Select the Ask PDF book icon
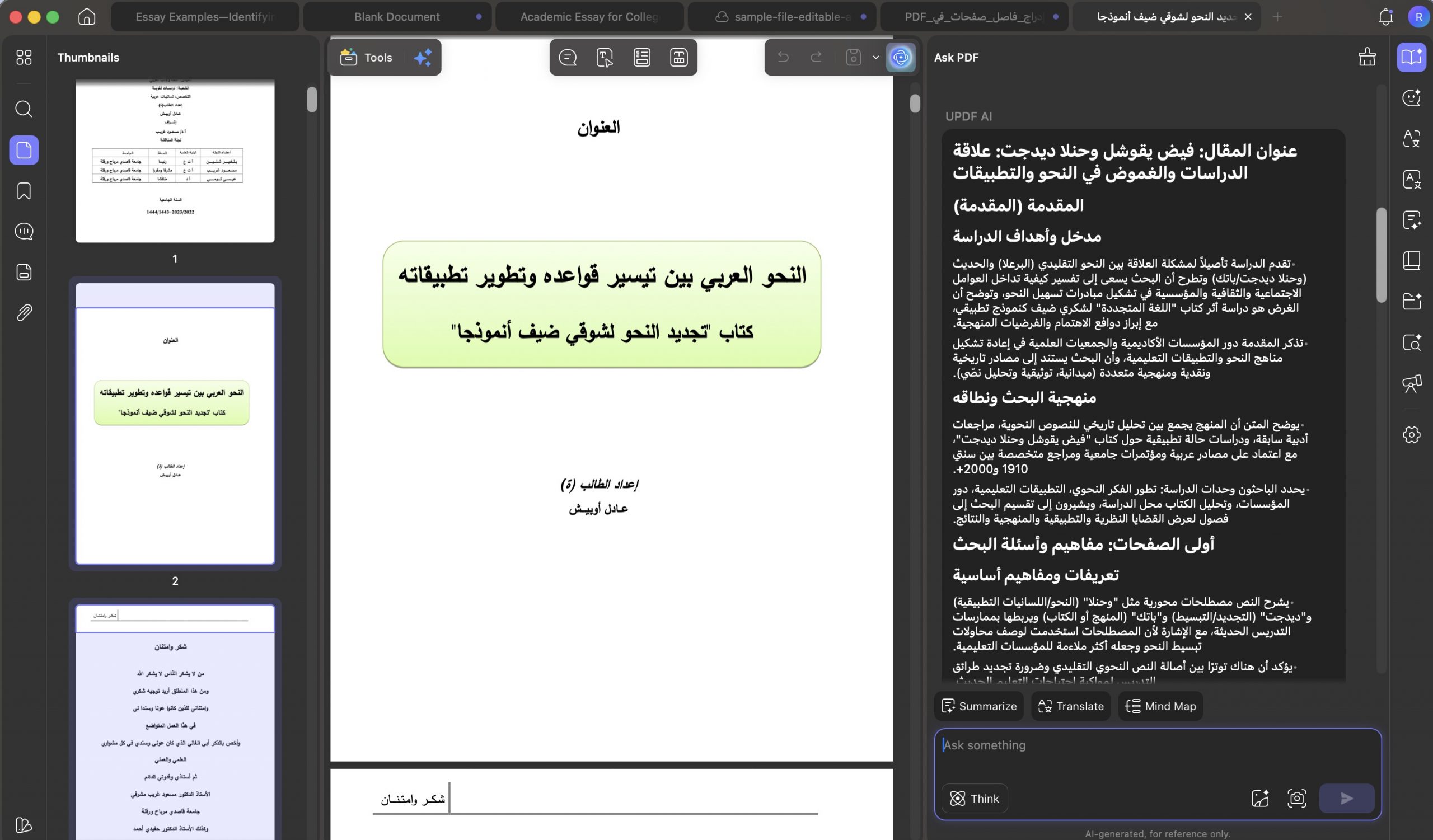The image size is (1433, 840). pos(1411,57)
